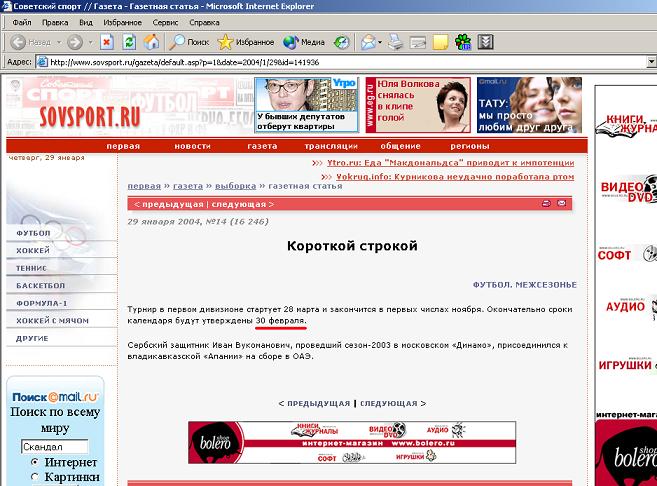Screen dimensions: 657x486
Task: Select the Картинки radio button
Action: (35, 478)
